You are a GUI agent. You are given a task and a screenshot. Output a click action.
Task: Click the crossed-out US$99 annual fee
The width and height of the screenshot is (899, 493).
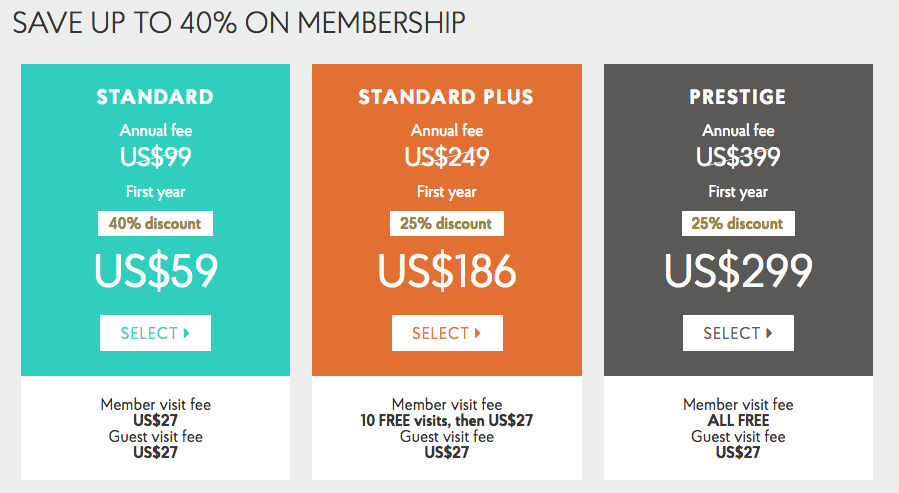pyautogui.click(x=155, y=156)
